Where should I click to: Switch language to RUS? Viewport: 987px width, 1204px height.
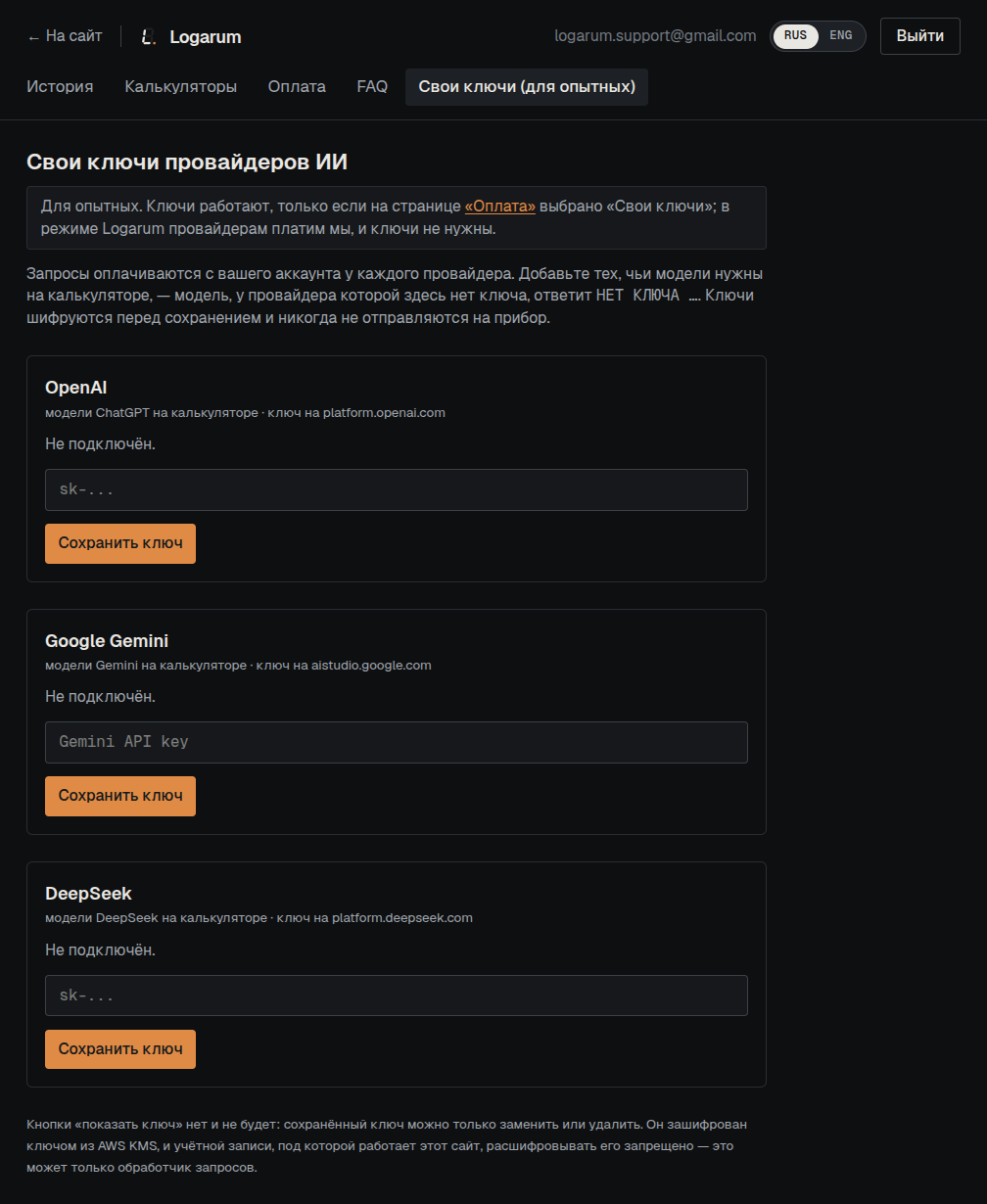coord(796,36)
